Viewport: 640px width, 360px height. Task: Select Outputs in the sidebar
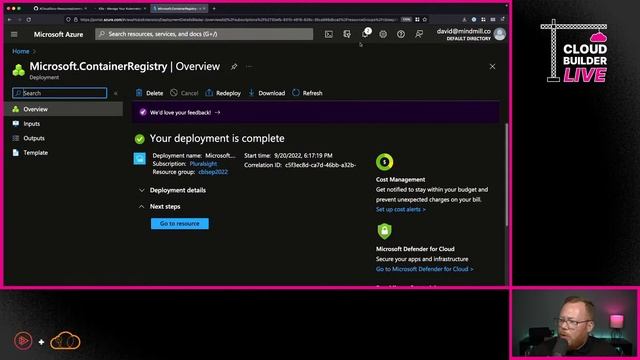click(x=64, y=138)
